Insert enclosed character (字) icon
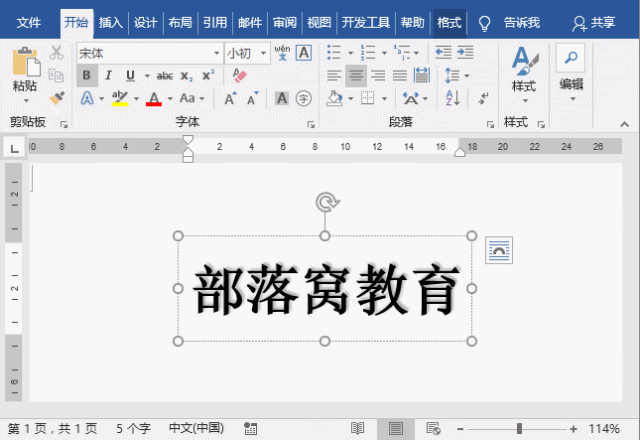The image size is (640, 440). [303, 98]
